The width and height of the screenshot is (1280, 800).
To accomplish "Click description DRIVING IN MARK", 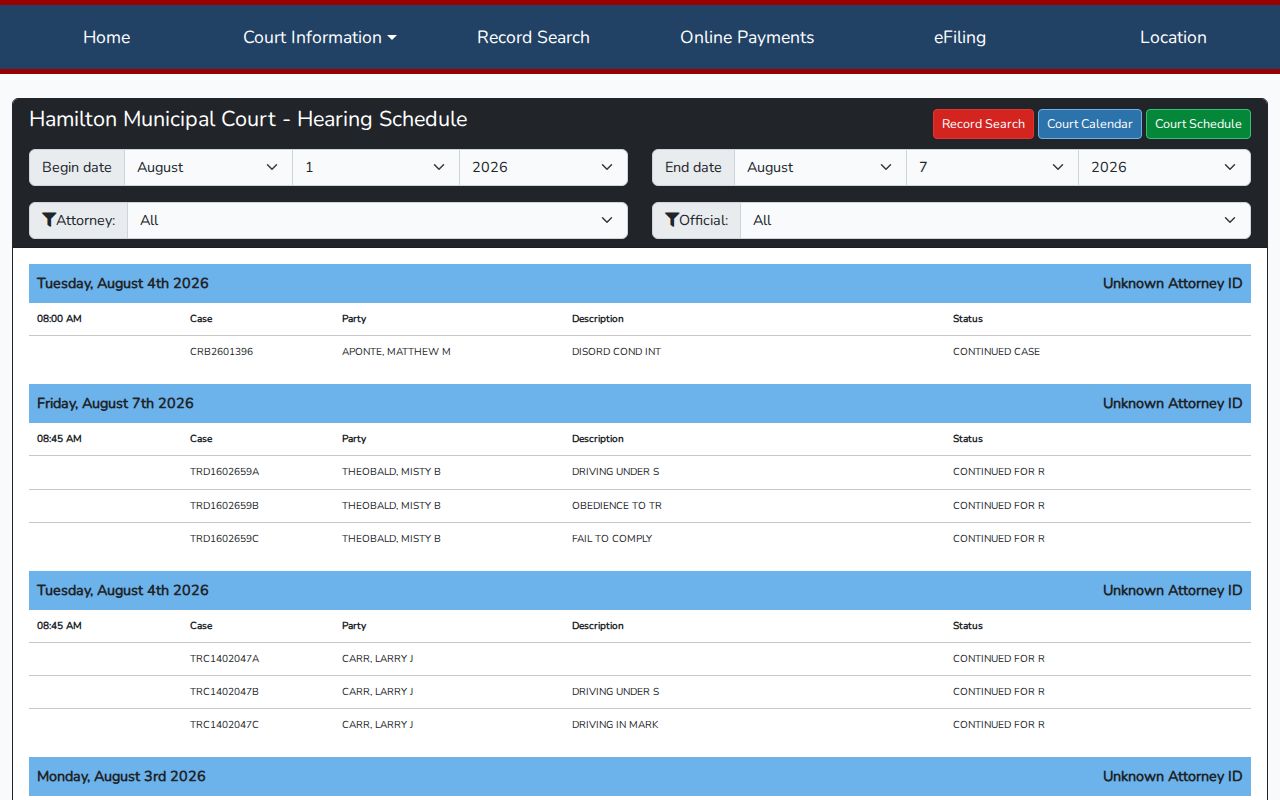I will click(x=615, y=725).
